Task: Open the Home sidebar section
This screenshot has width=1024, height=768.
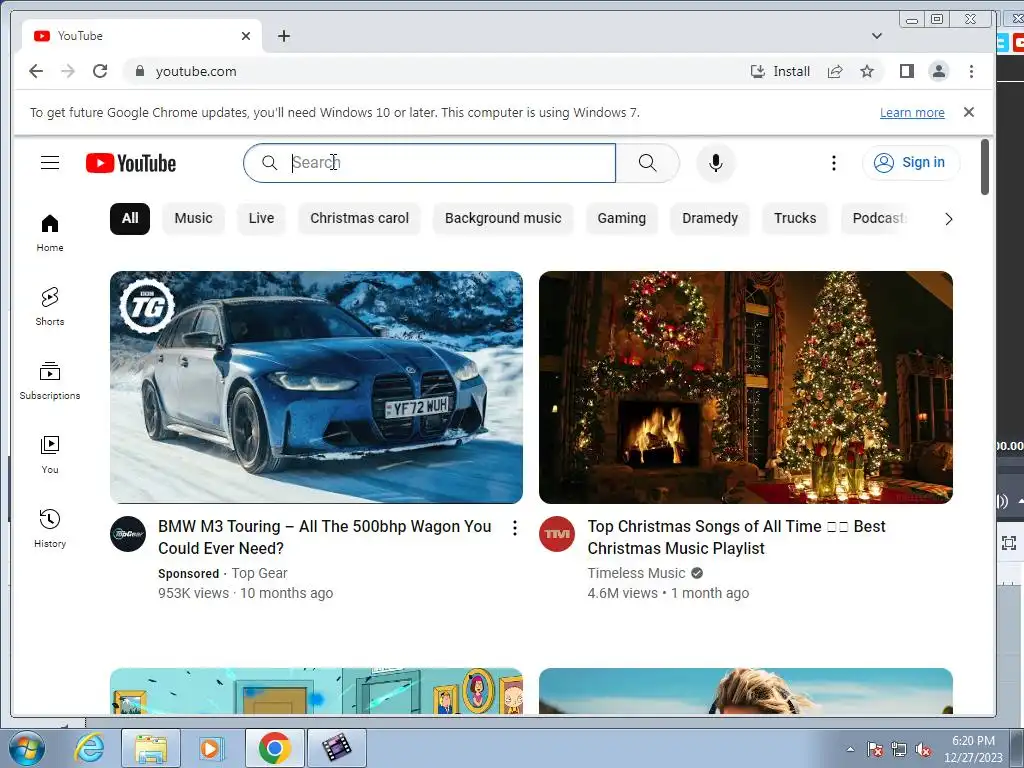Action: tap(50, 233)
